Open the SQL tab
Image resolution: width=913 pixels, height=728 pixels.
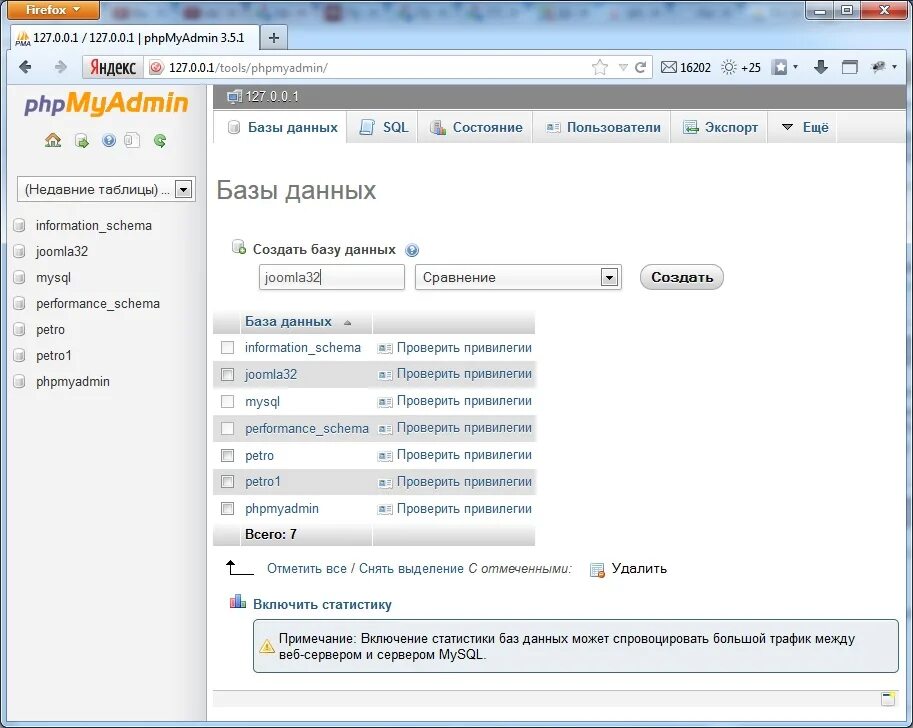[x=383, y=127]
